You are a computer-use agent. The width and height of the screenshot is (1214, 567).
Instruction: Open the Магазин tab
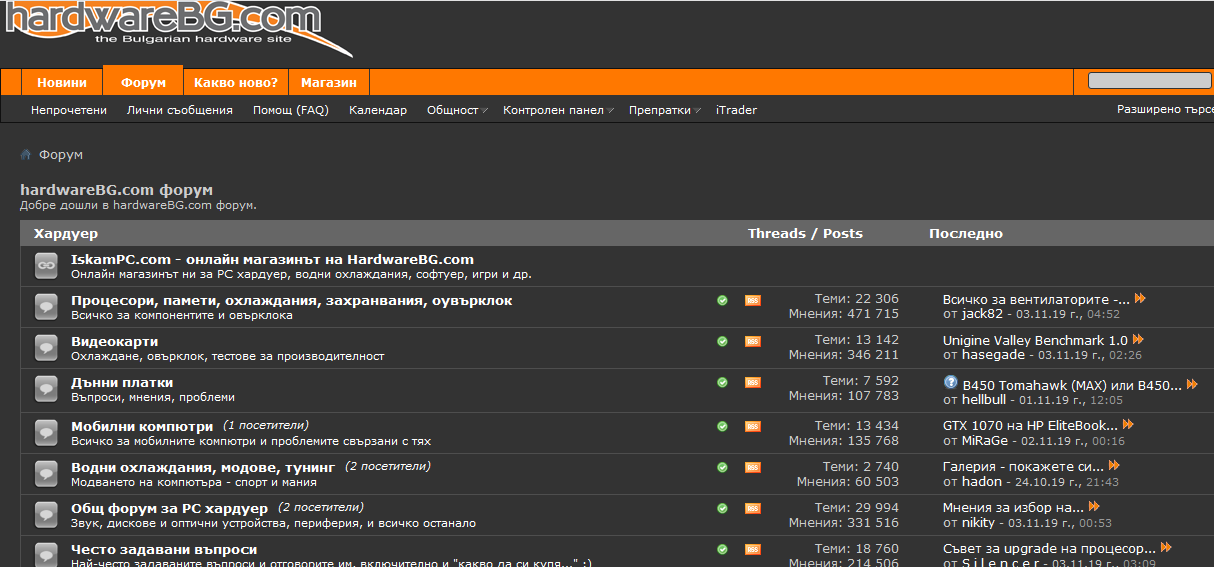329,83
